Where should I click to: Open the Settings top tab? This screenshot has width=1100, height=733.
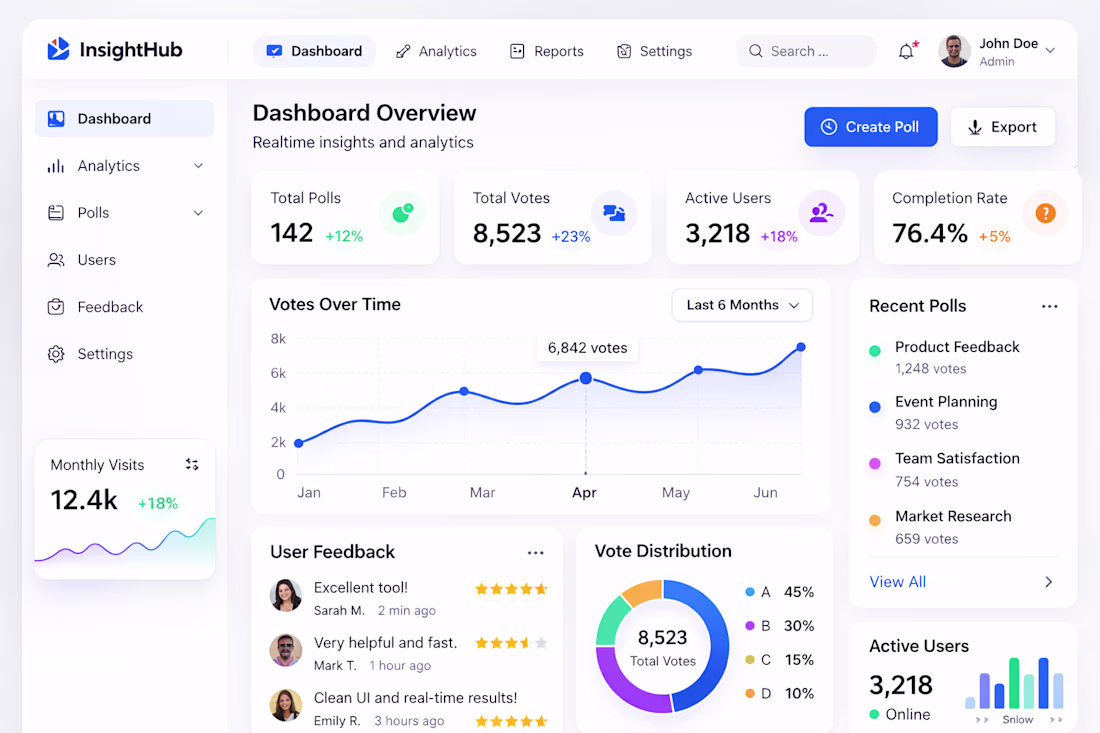[654, 51]
